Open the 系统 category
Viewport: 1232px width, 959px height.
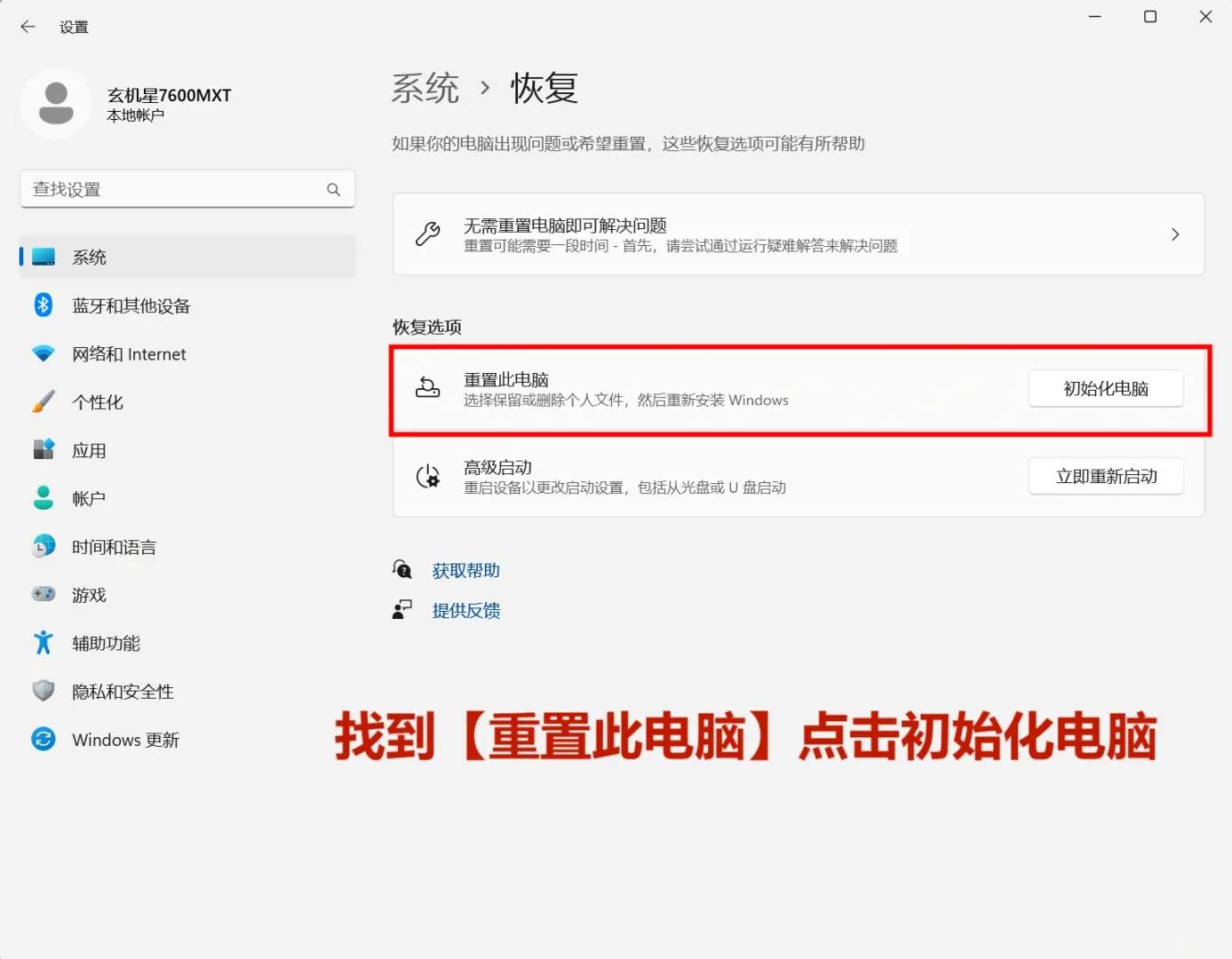(187, 257)
